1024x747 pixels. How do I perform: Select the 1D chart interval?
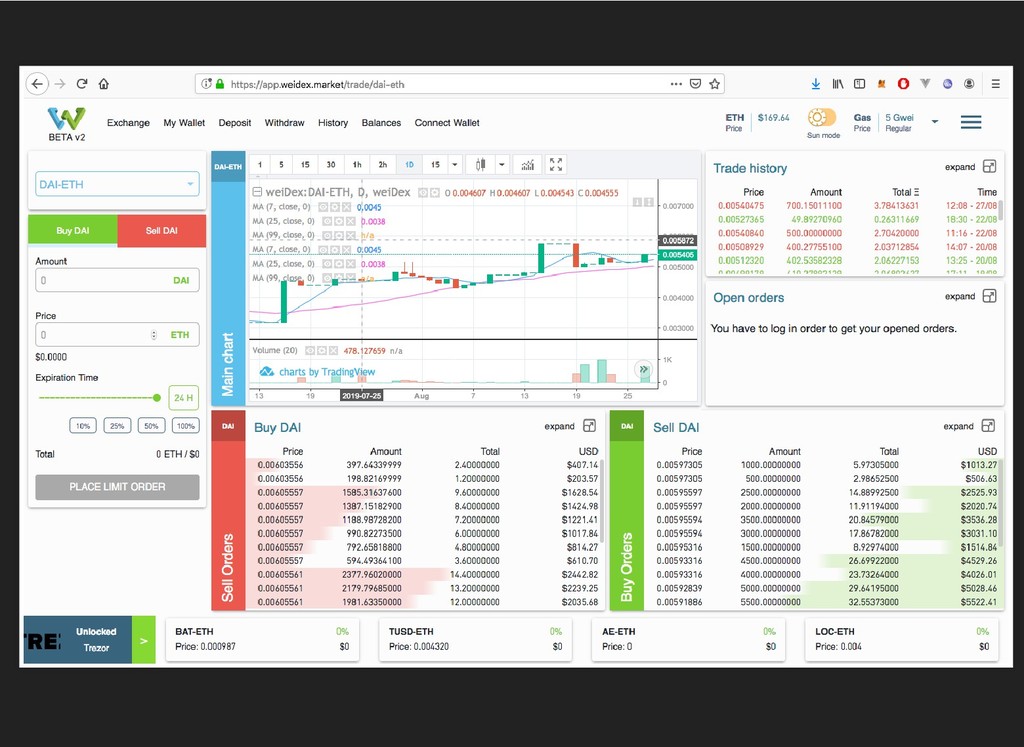409,165
